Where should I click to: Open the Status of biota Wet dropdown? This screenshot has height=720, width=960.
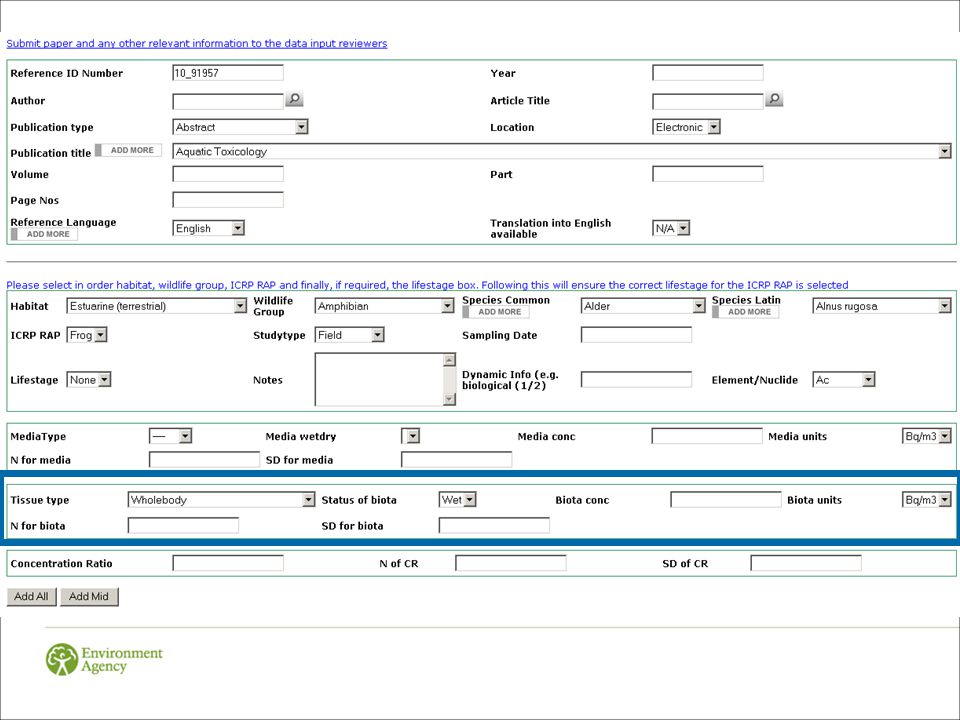[457, 500]
